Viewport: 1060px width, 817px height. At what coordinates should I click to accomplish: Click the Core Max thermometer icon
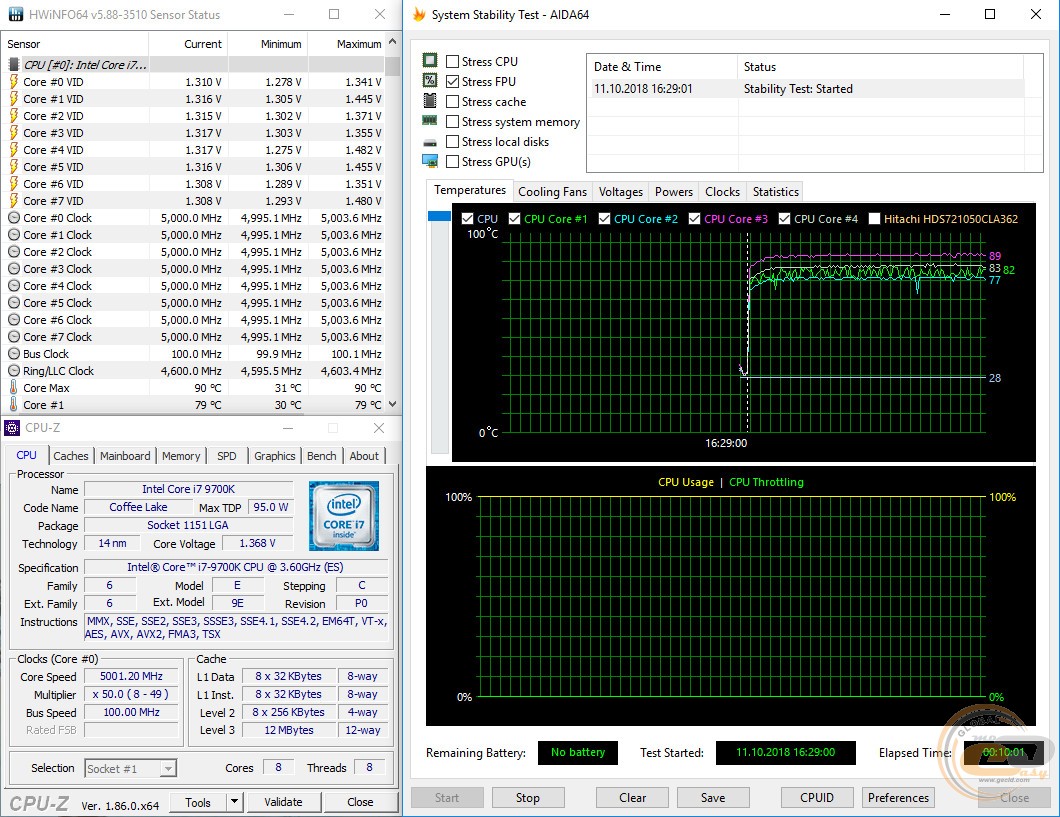pos(14,387)
